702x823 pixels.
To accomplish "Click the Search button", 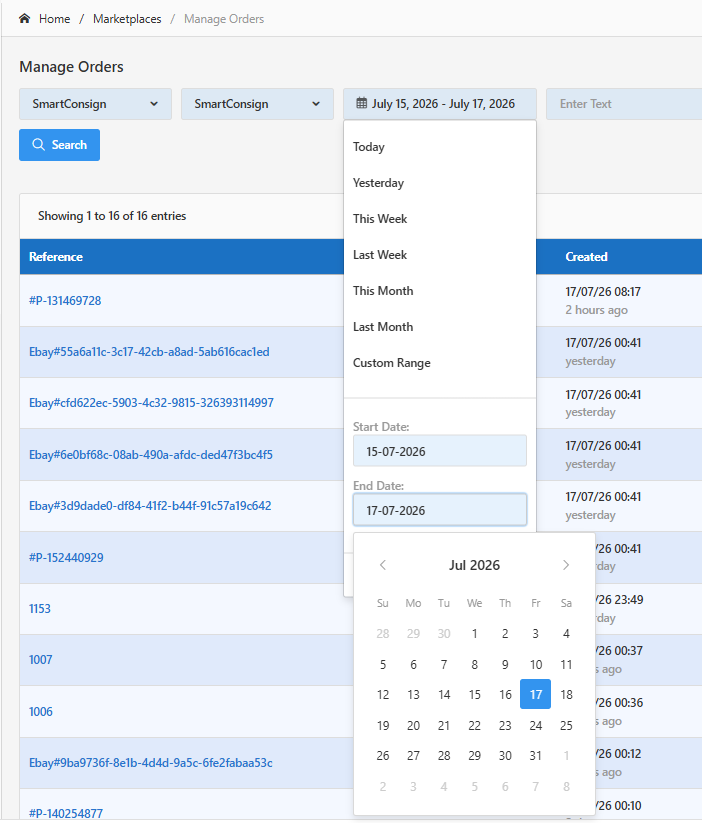I will point(59,145).
